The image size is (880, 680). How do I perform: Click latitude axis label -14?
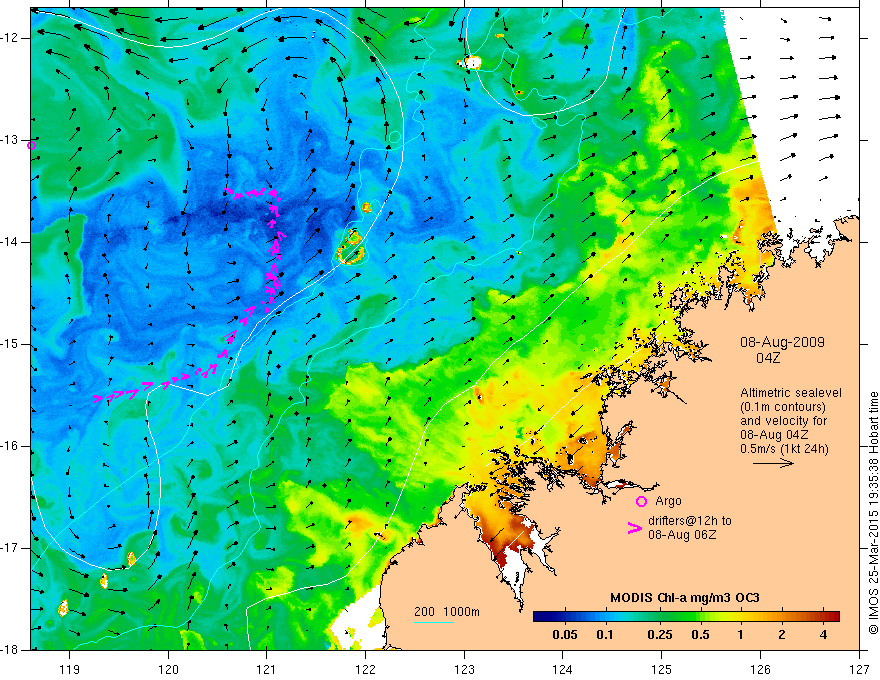click(x=11, y=242)
